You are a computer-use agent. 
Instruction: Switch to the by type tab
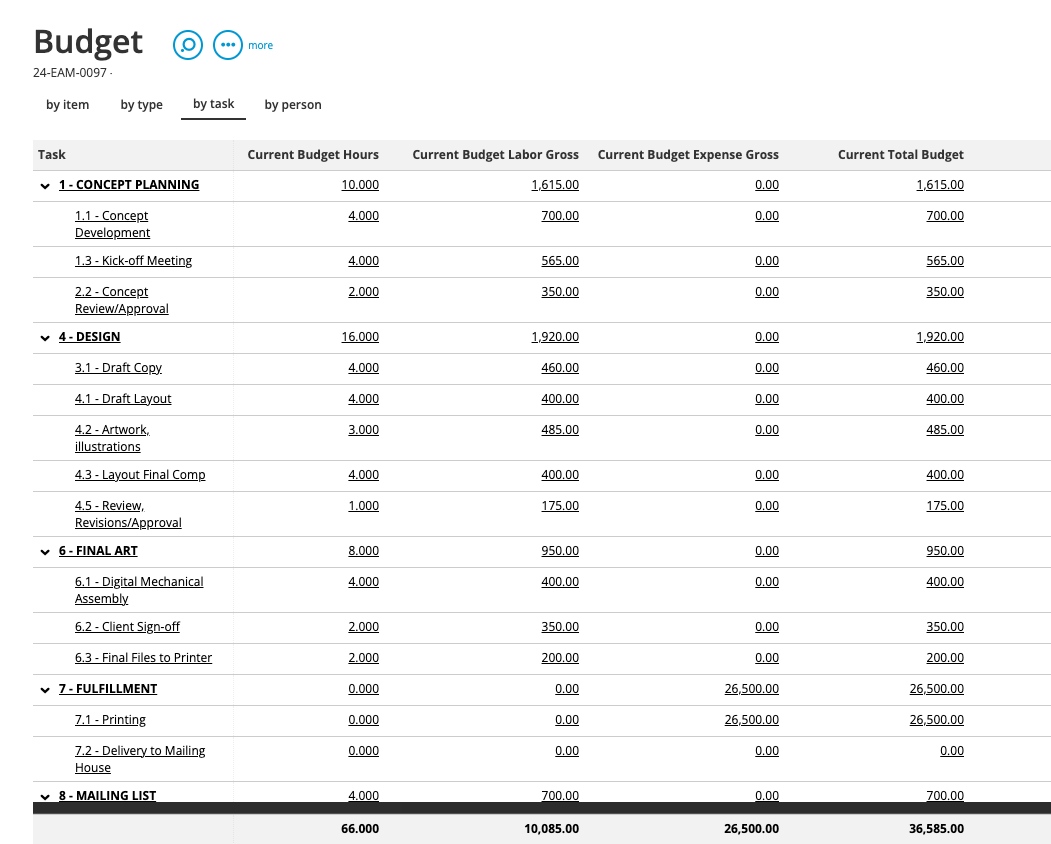(141, 105)
